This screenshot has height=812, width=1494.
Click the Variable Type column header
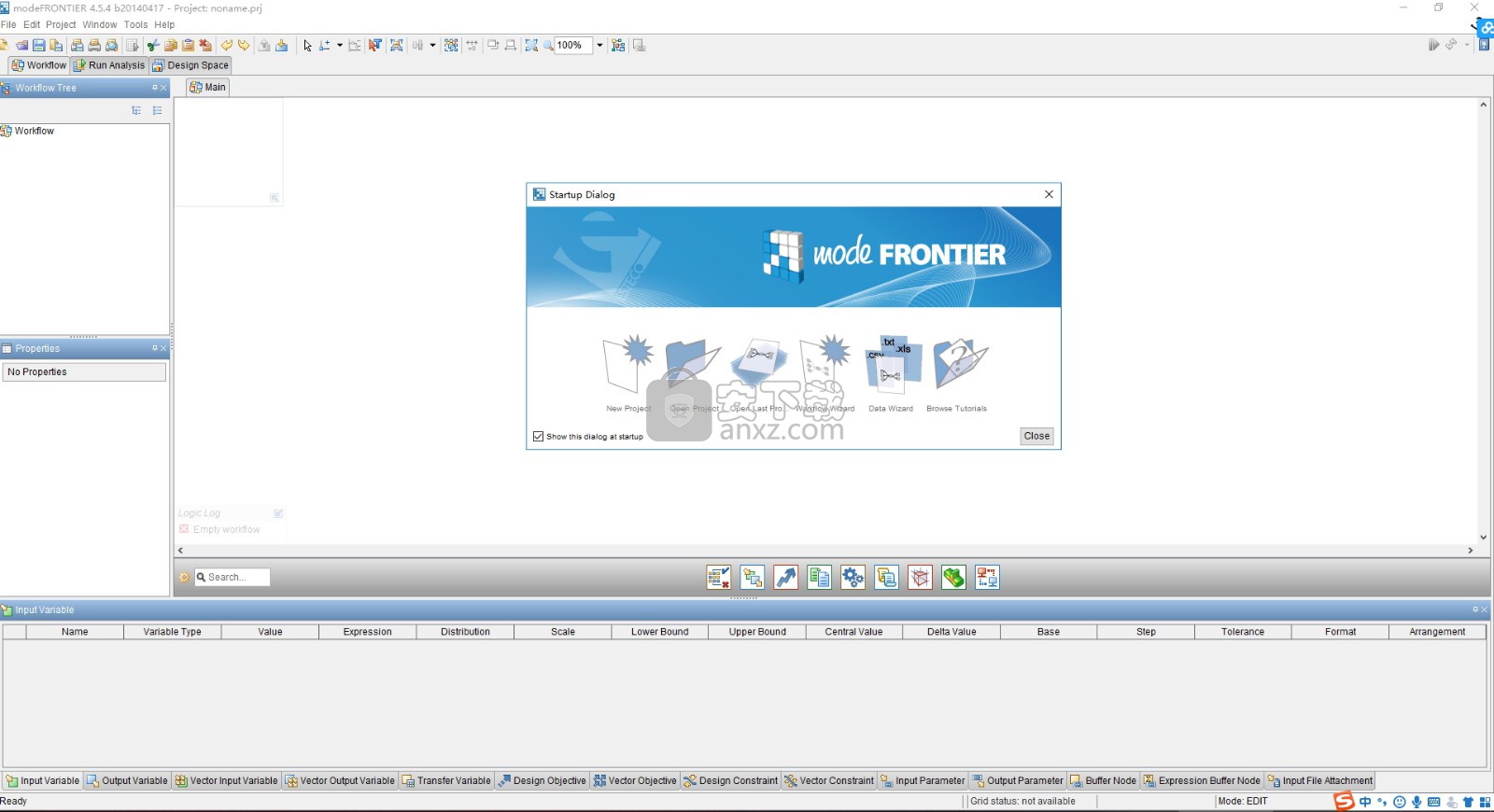pyautogui.click(x=172, y=632)
